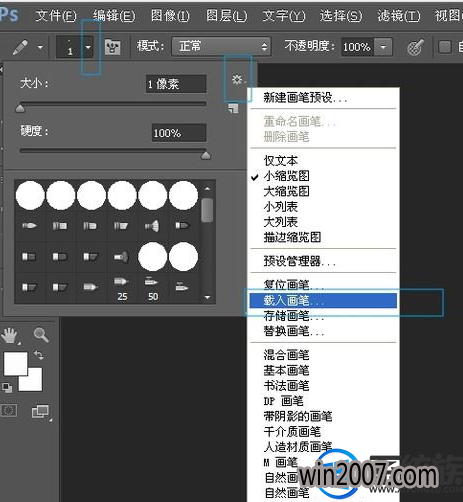
Task: Select the brush preset labeled 25
Action: pos(122,288)
